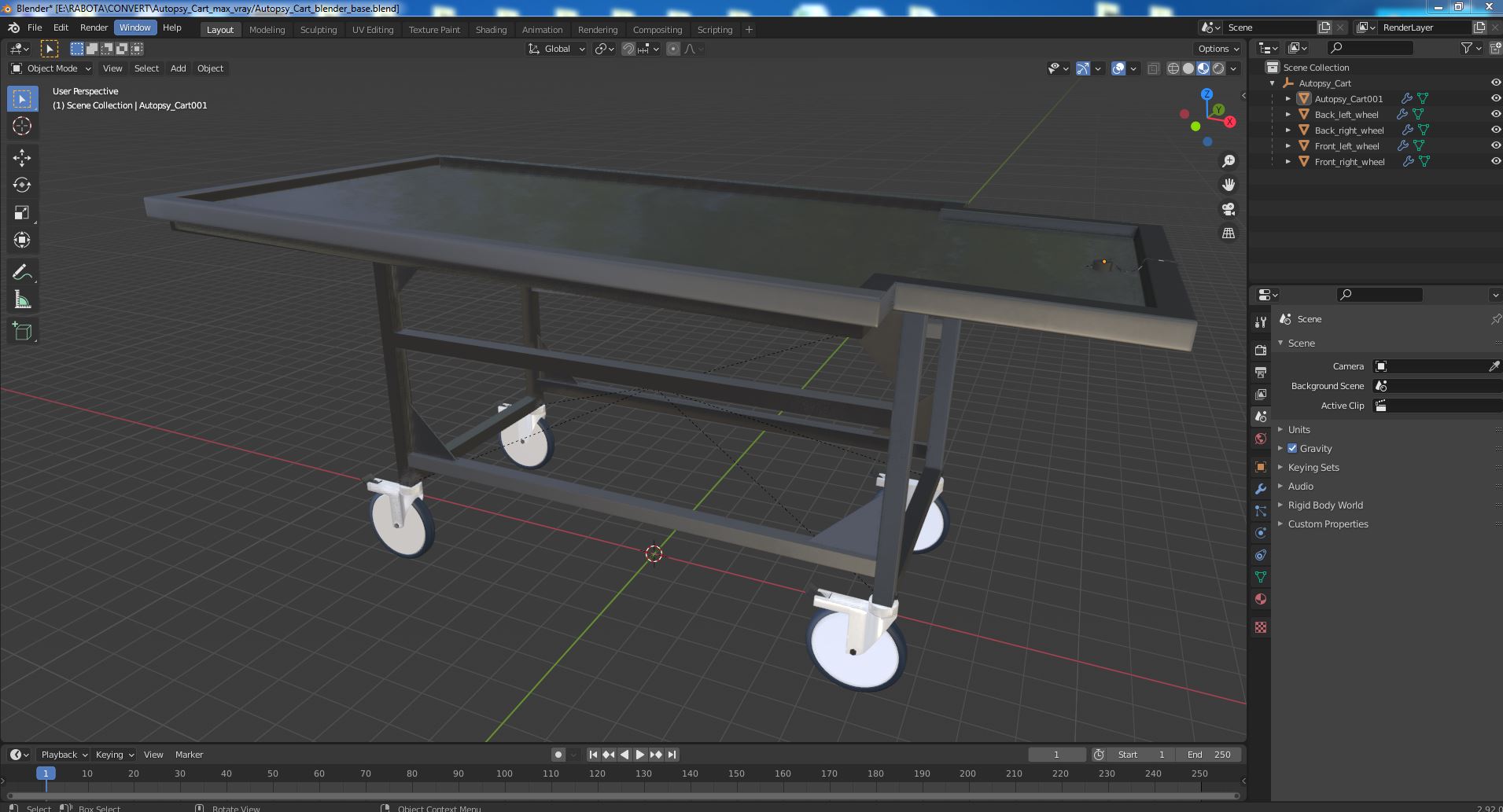Select rendered viewport shading sphere

[x=1218, y=68]
